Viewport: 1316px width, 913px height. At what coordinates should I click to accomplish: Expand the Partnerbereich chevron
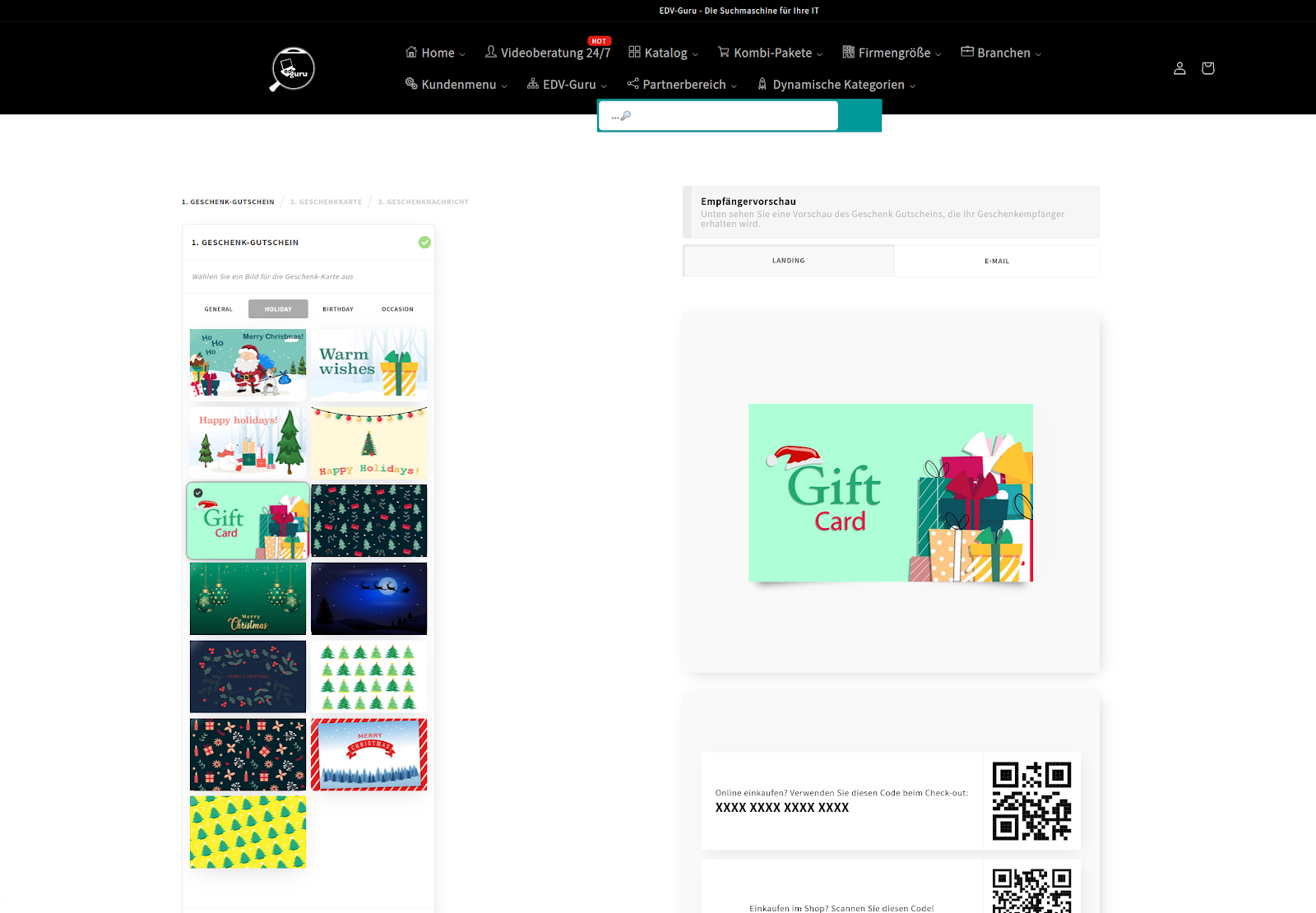(x=734, y=86)
